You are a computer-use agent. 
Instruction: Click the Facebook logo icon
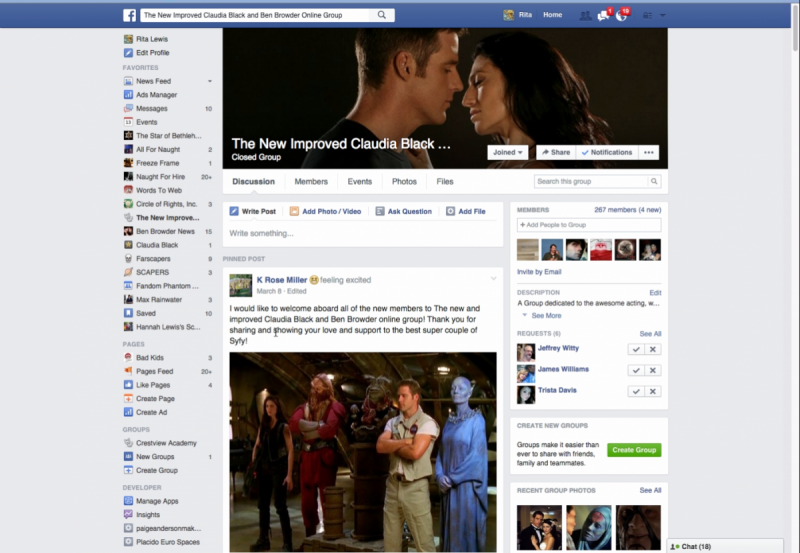coord(130,15)
